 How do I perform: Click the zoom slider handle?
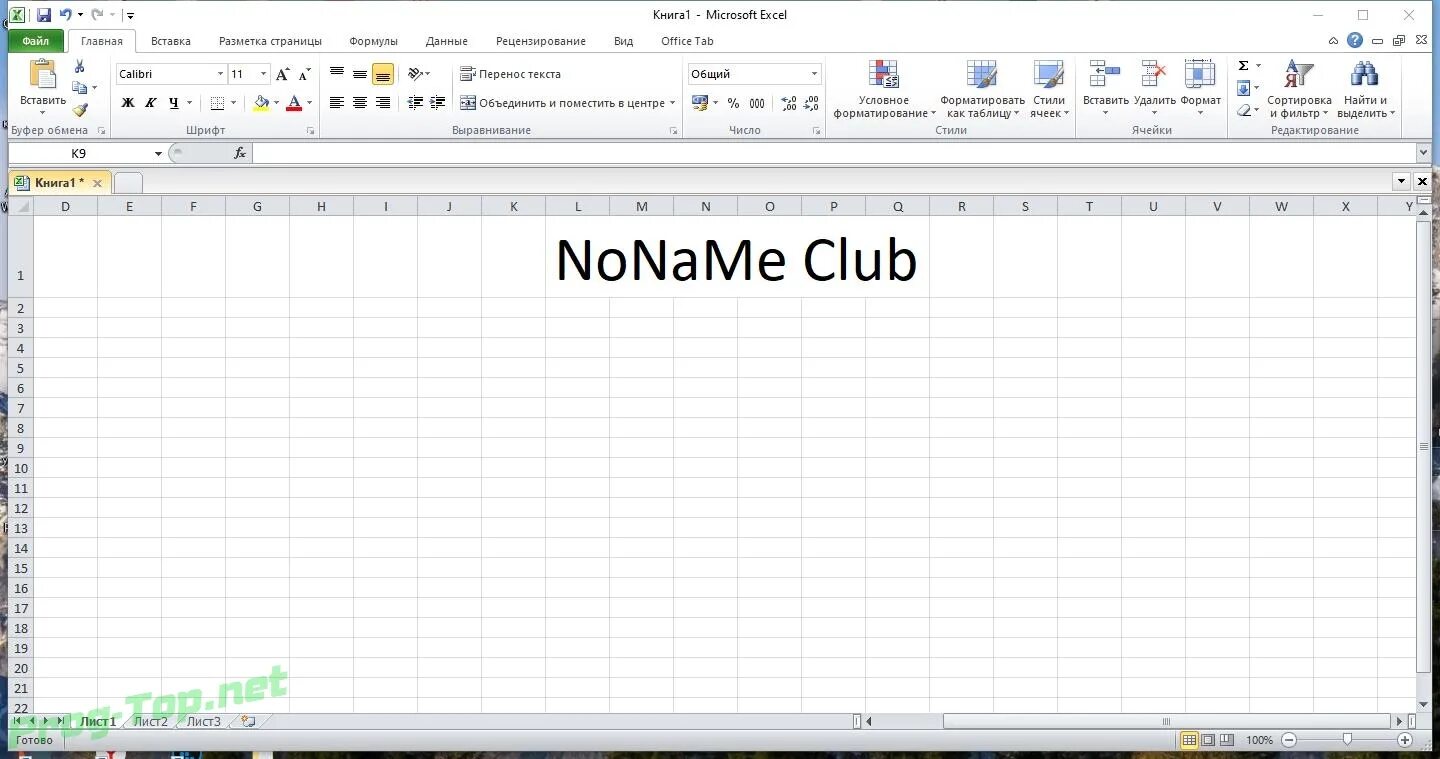pos(1347,739)
